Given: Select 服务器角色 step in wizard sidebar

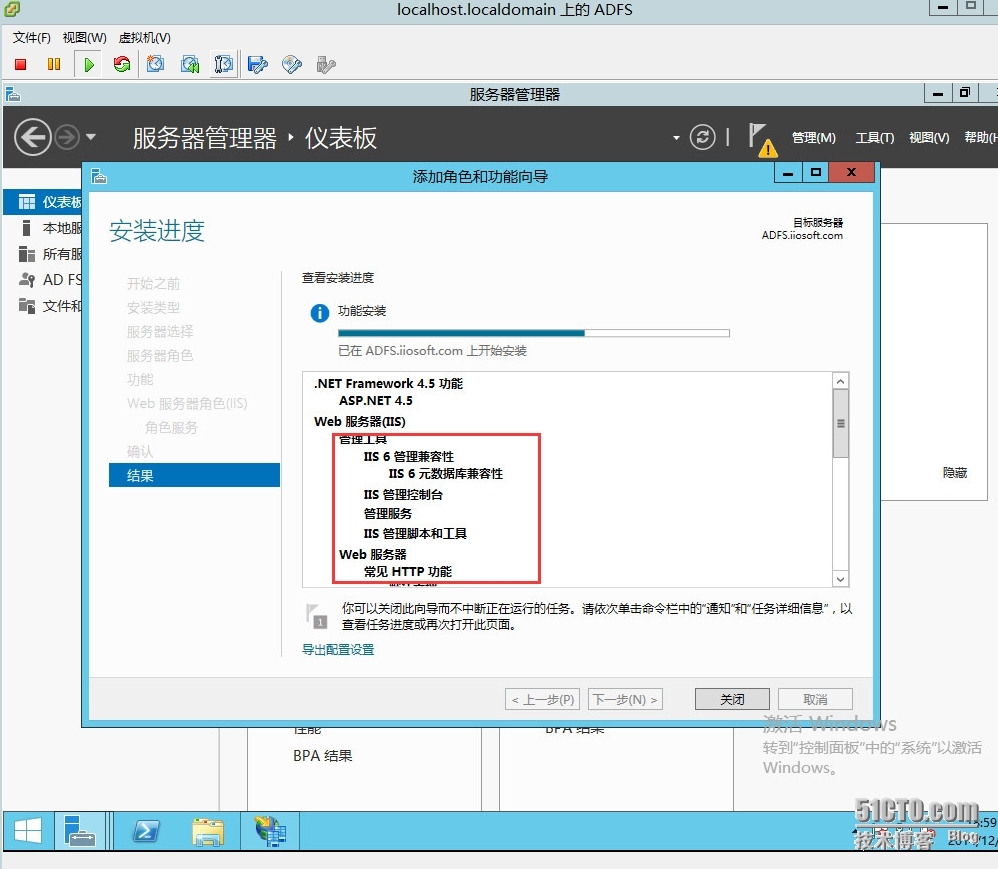Looking at the screenshot, I should [160, 355].
